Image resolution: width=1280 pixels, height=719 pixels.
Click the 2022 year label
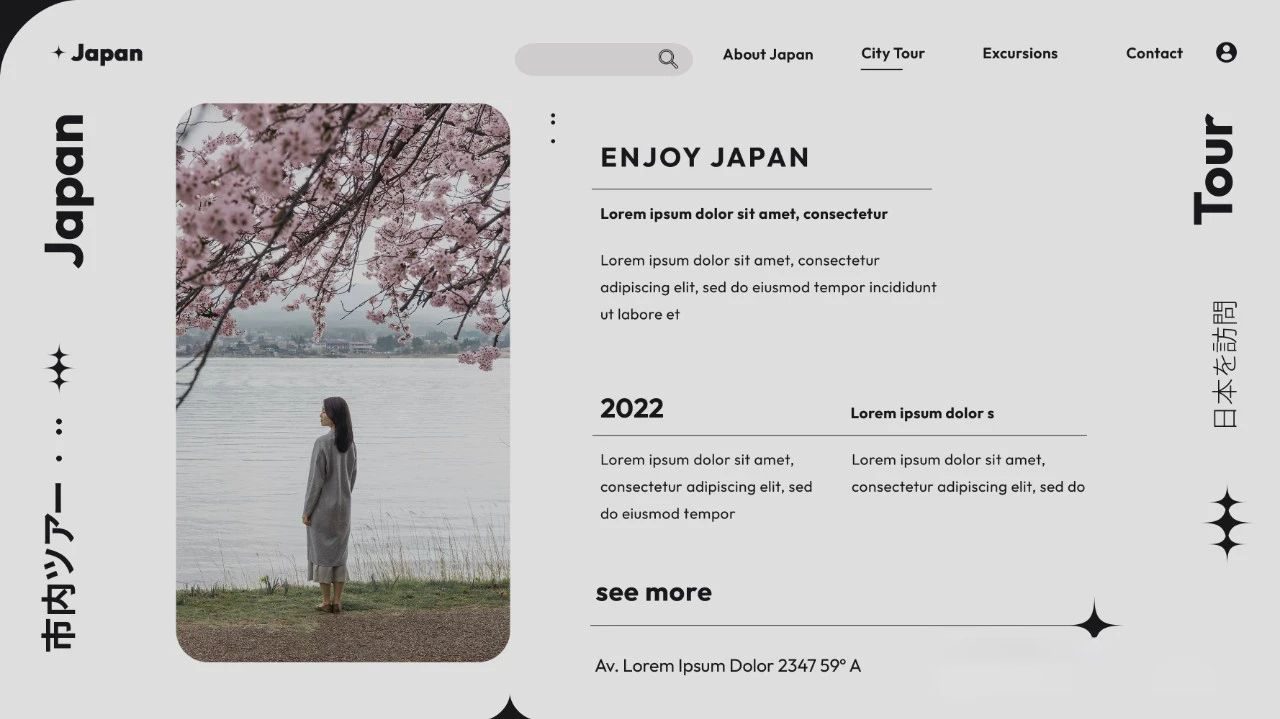[632, 408]
